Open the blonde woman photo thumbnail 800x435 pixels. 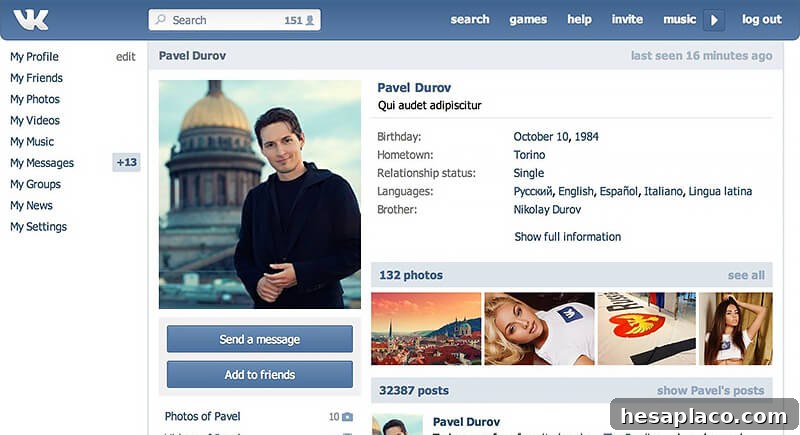click(x=539, y=328)
